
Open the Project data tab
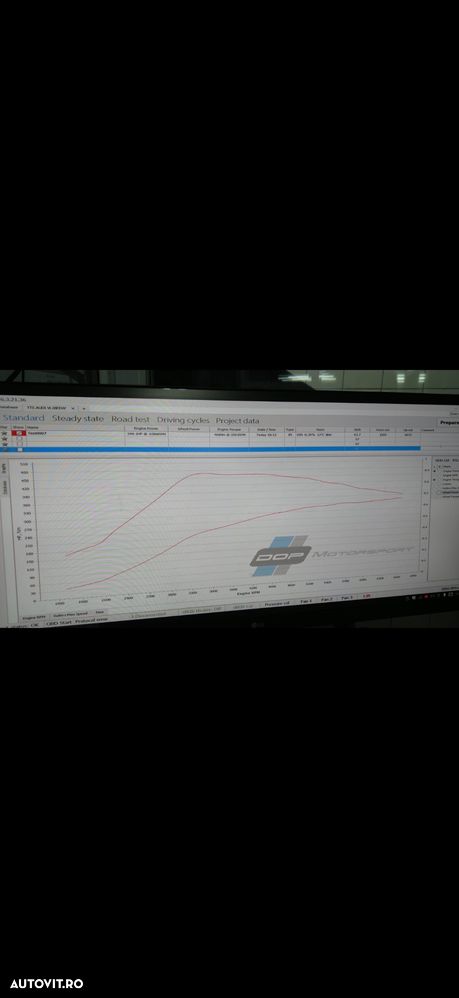(237, 421)
